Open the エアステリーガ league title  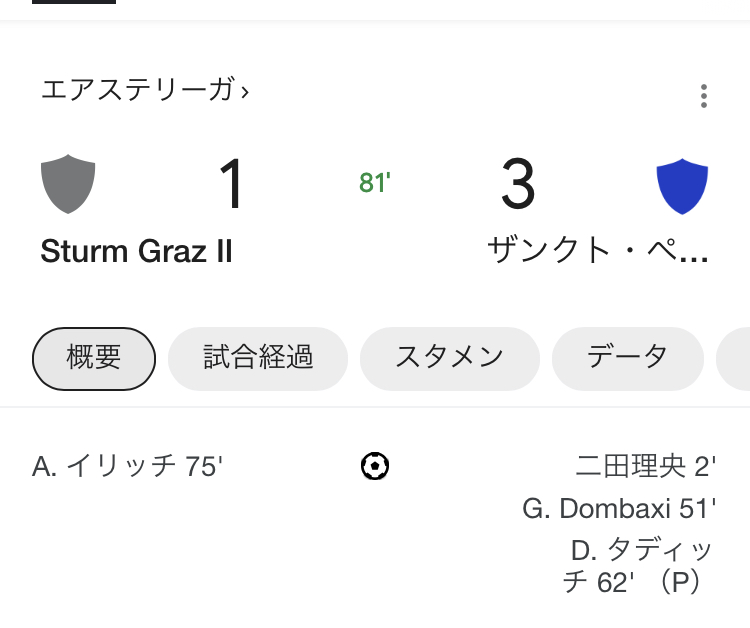[139, 90]
